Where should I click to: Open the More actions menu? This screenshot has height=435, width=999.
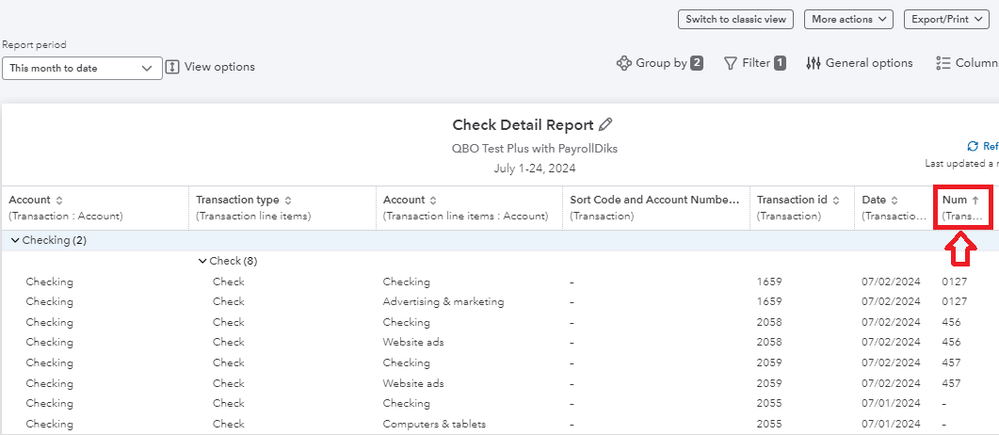(848, 19)
